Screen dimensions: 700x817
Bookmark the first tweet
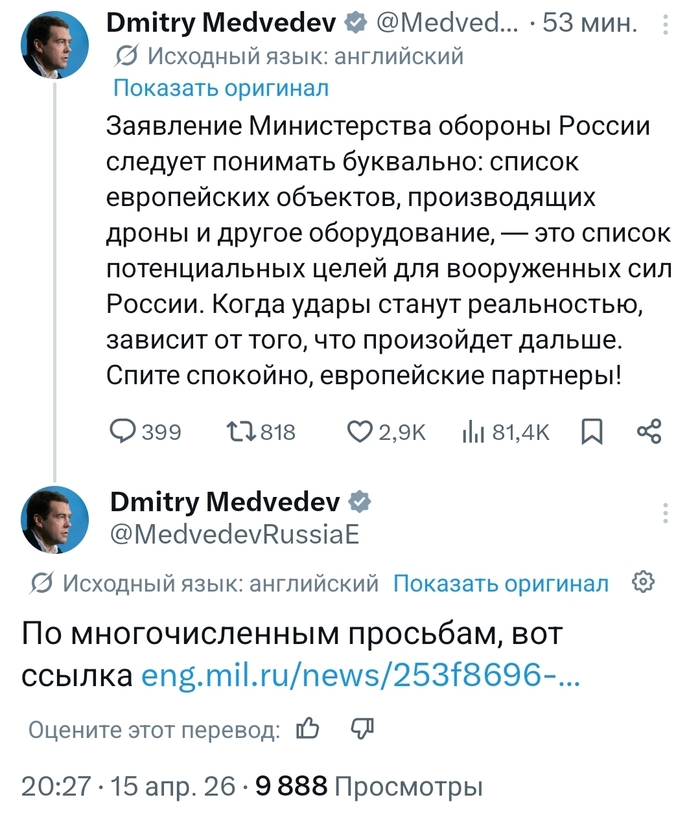coord(592,431)
